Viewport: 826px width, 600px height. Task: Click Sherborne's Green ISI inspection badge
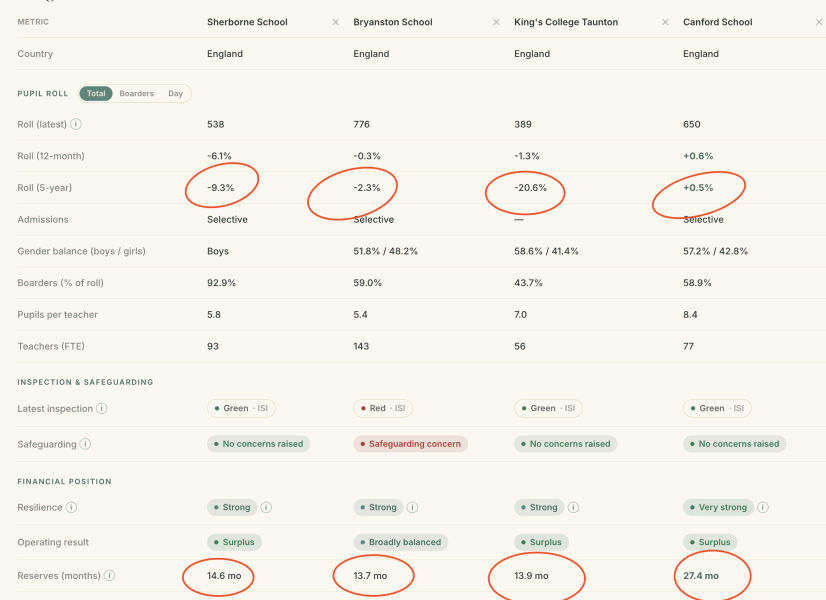tap(241, 408)
